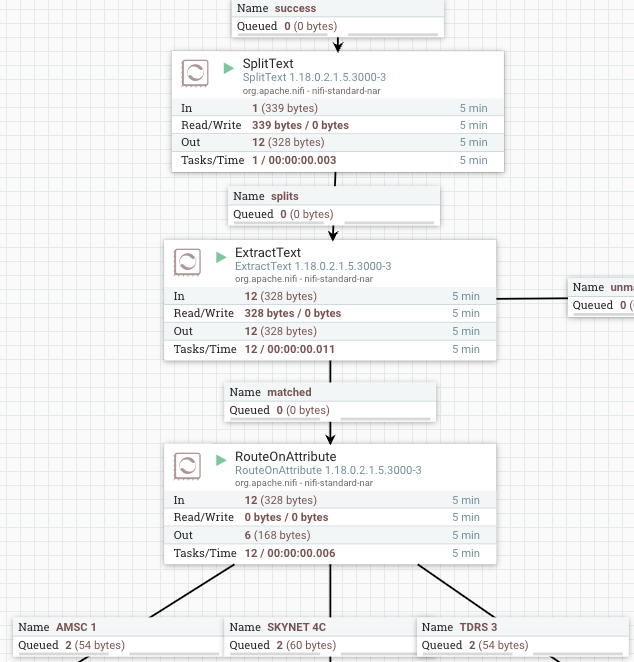Select the SKYNET 4C connection

tap(320, 636)
